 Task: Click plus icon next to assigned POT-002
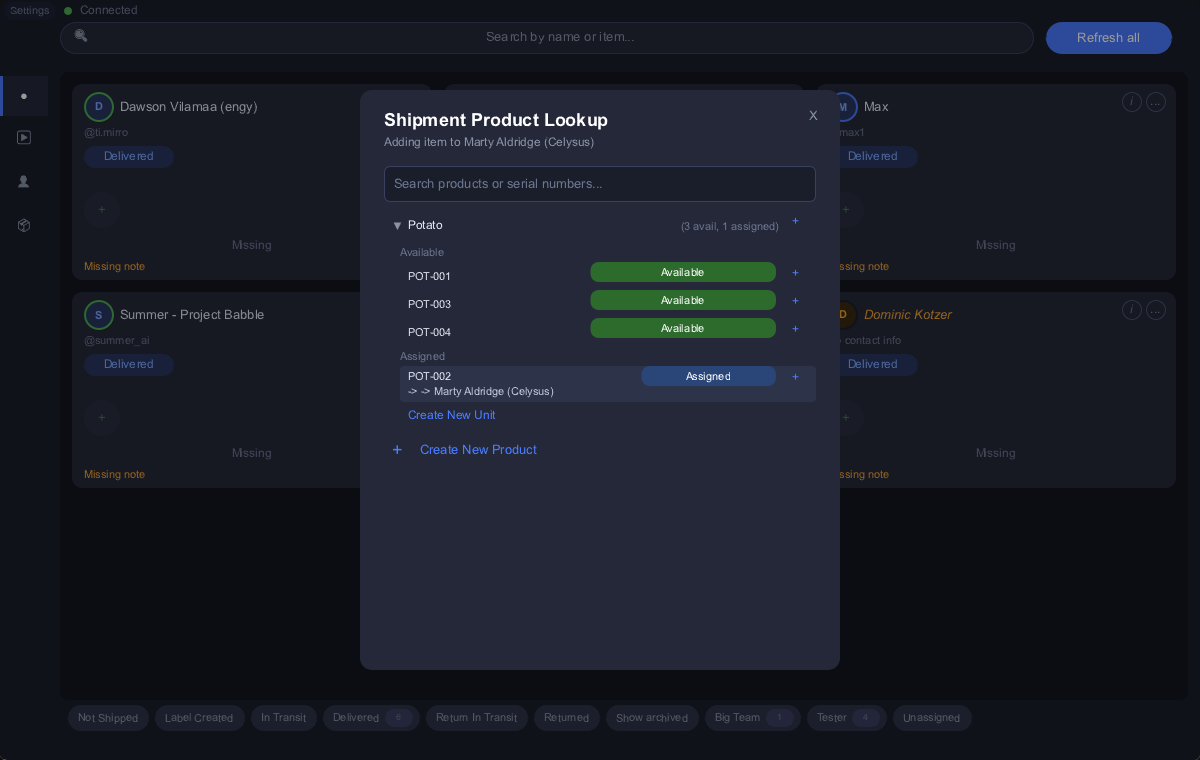coord(795,376)
